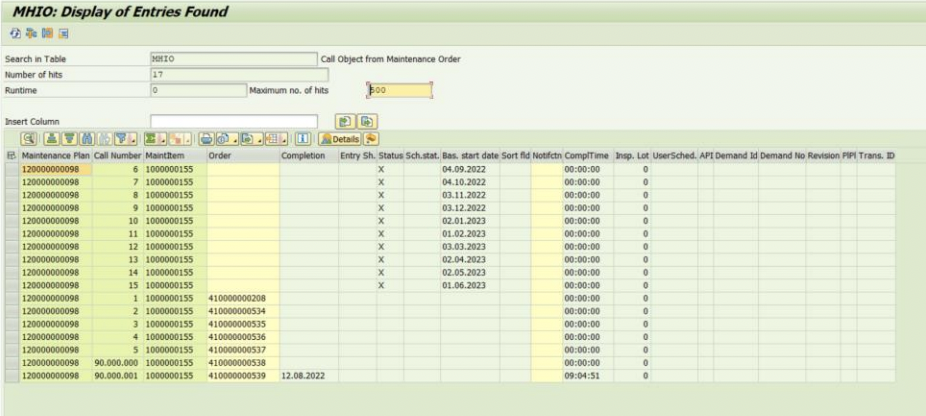Focus the Maximum no. of hits field
Viewport: 926px width, 416px height.
pos(399,90)
